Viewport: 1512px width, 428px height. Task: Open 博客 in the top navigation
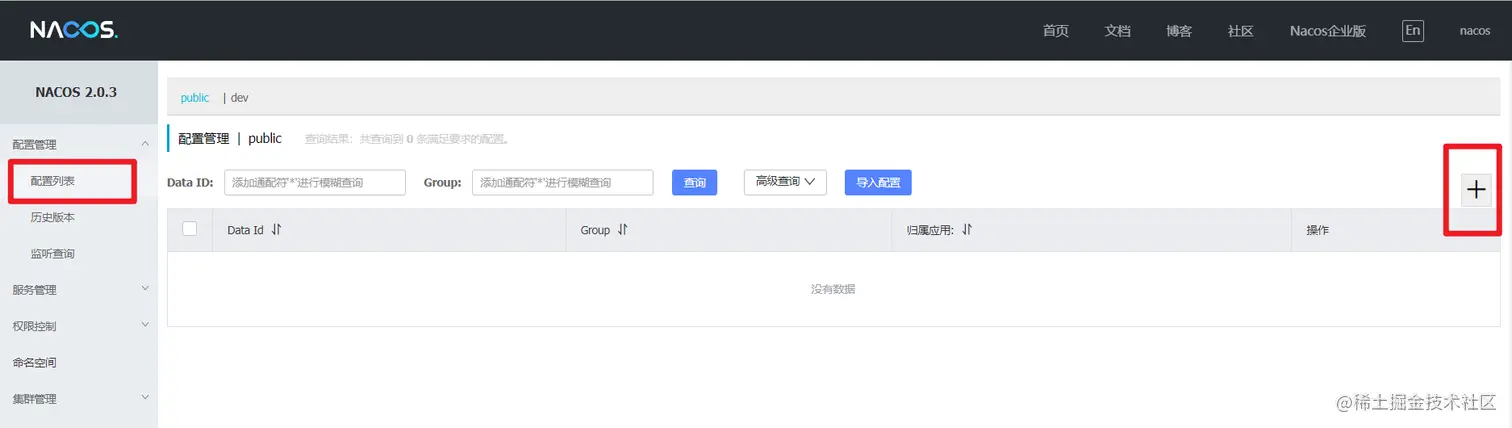point(1179,31)
